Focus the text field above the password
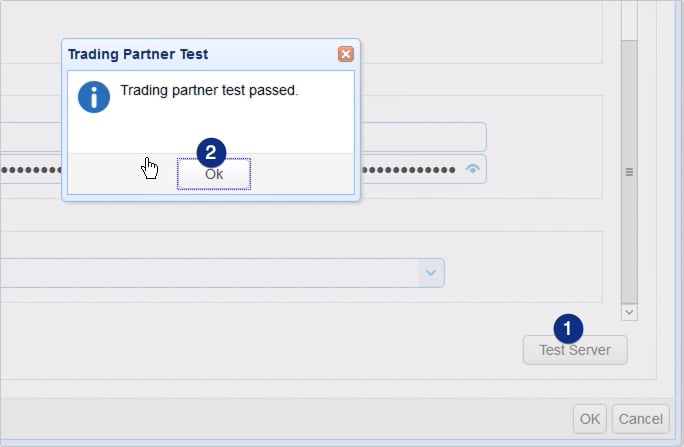The image size is (684, 447). 420,137
